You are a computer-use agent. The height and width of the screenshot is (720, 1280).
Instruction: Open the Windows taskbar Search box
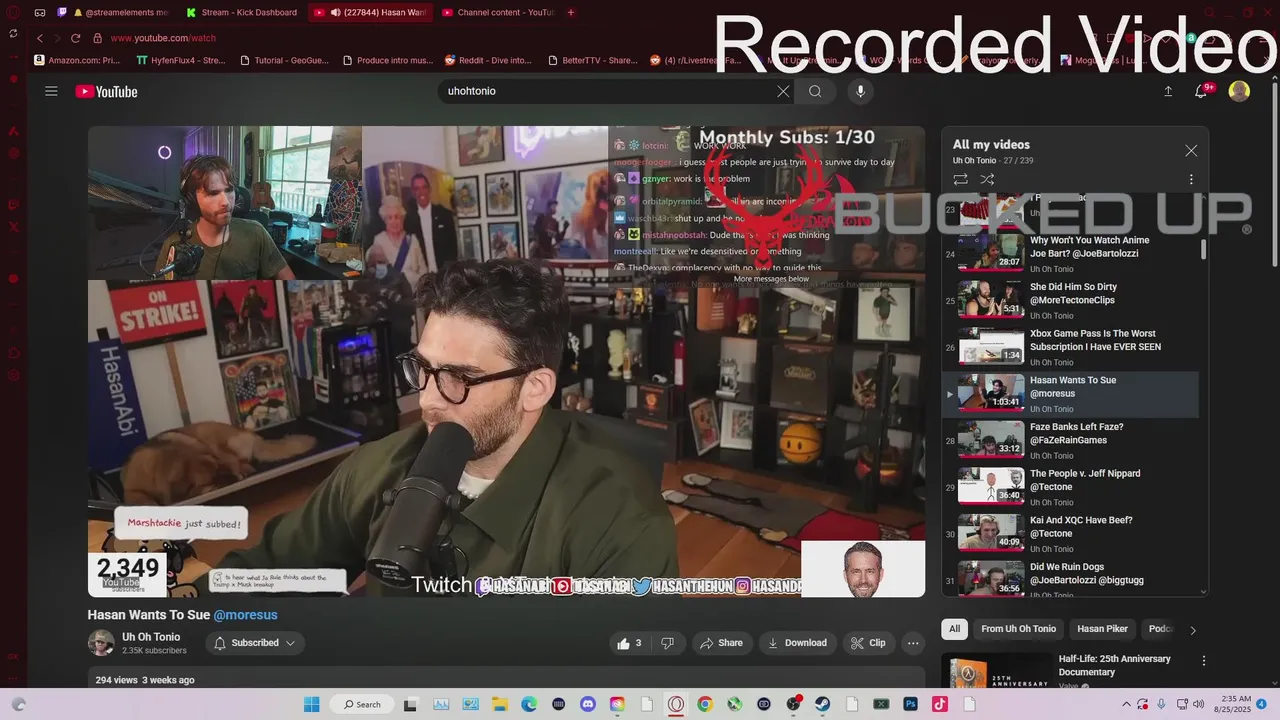[363, 704]
